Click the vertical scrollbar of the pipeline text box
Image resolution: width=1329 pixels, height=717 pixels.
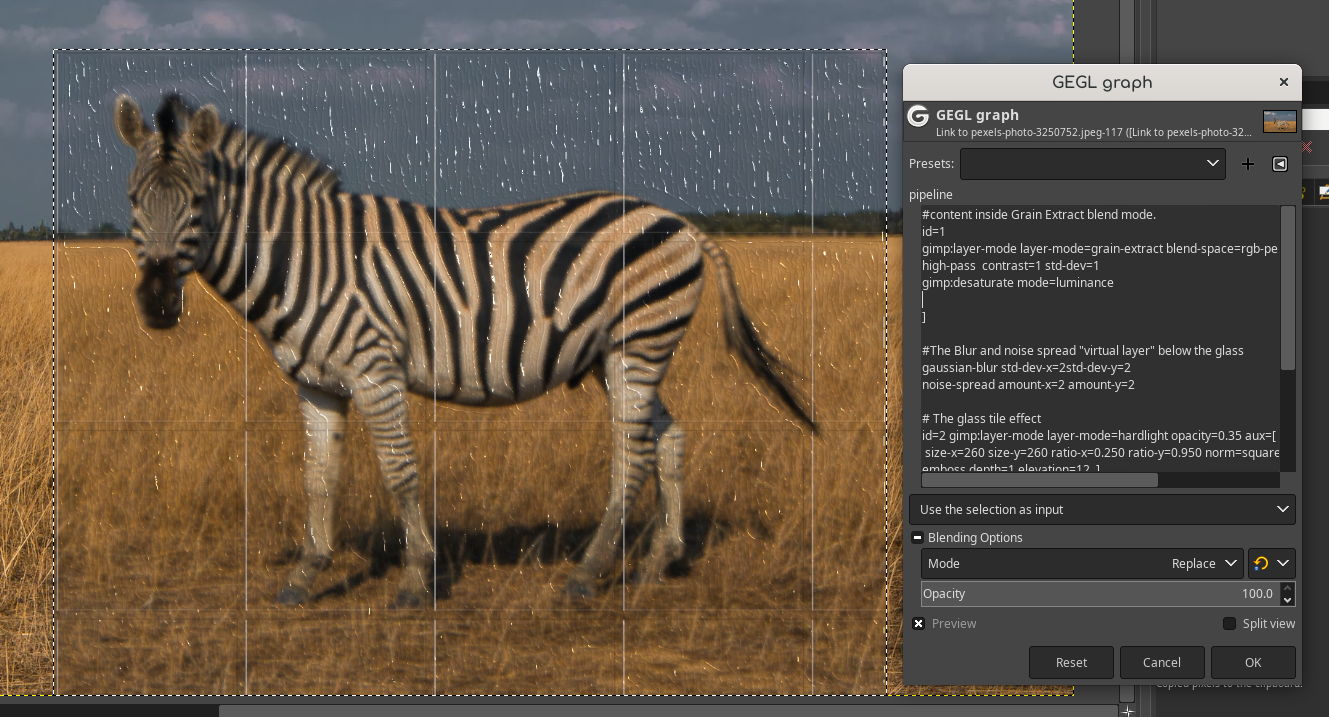click(x=1288, y=288)
